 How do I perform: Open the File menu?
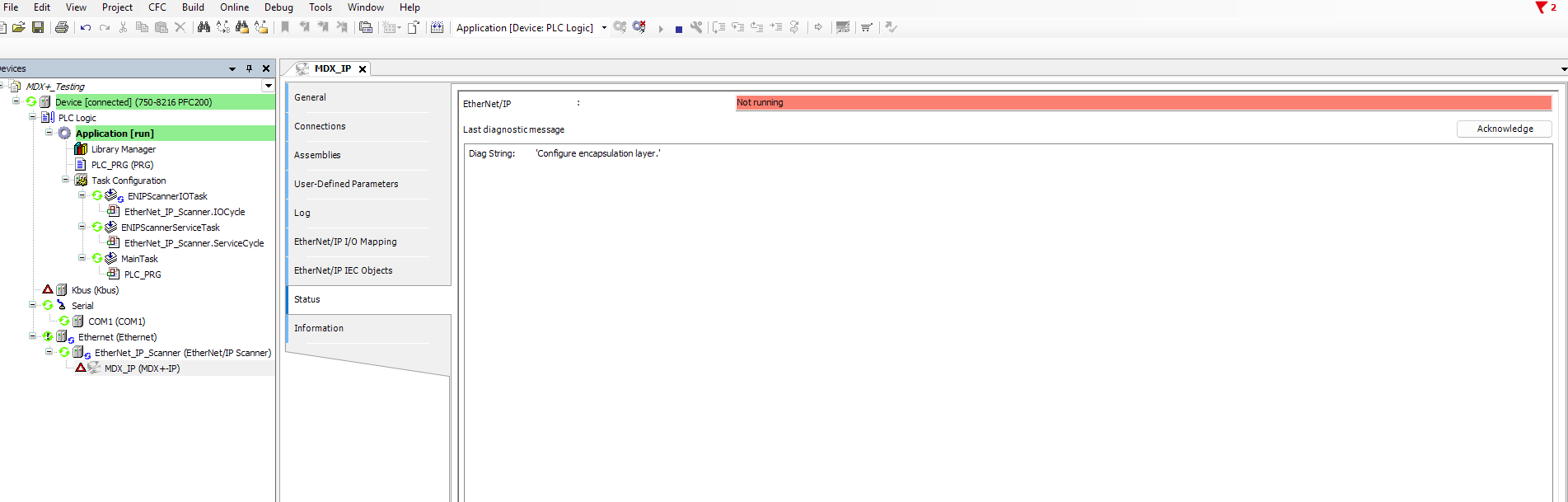[11, 7]
